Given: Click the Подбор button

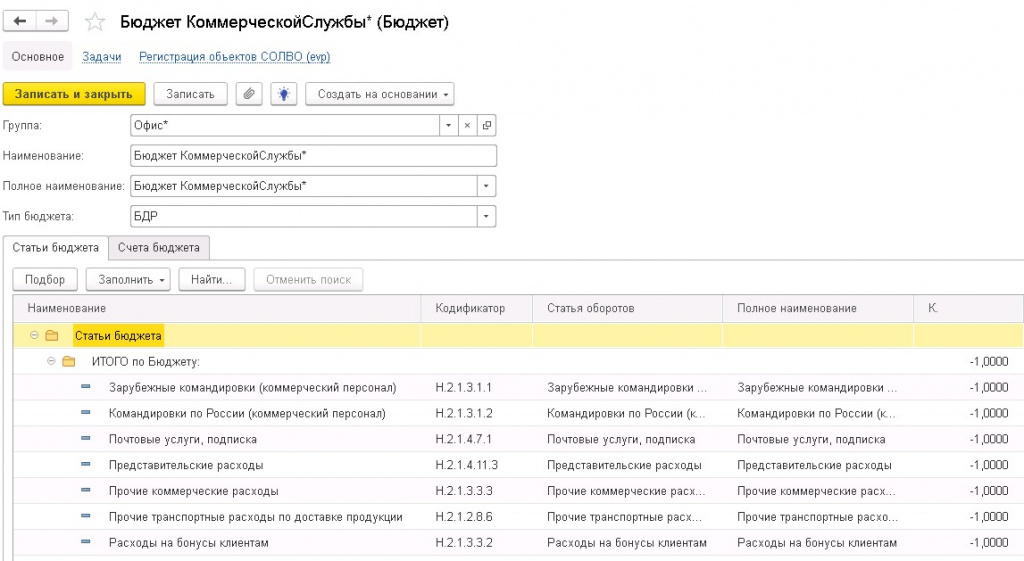Looking at the screenshot, I should click(45, 280).
